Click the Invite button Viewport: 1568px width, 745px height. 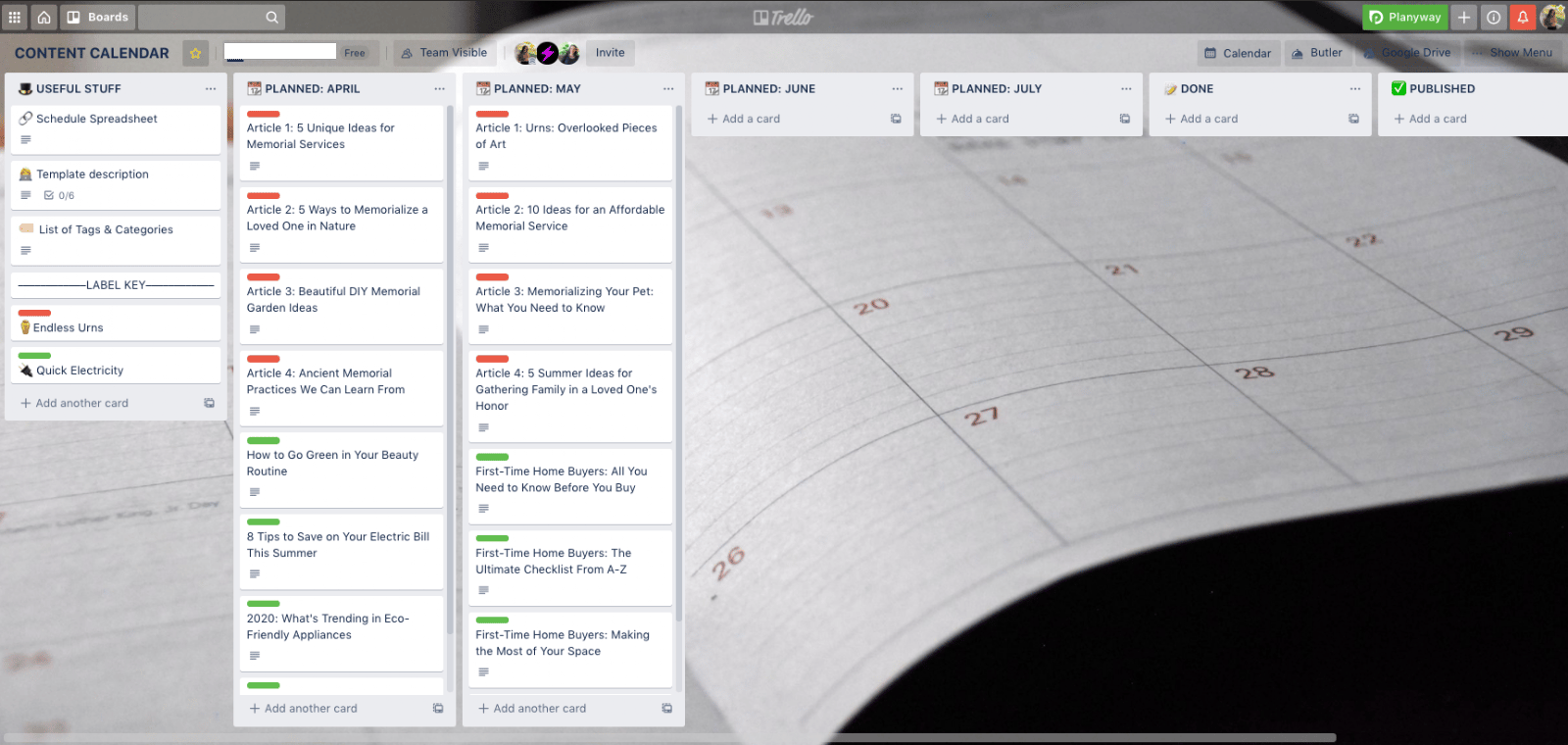(610, 53)
